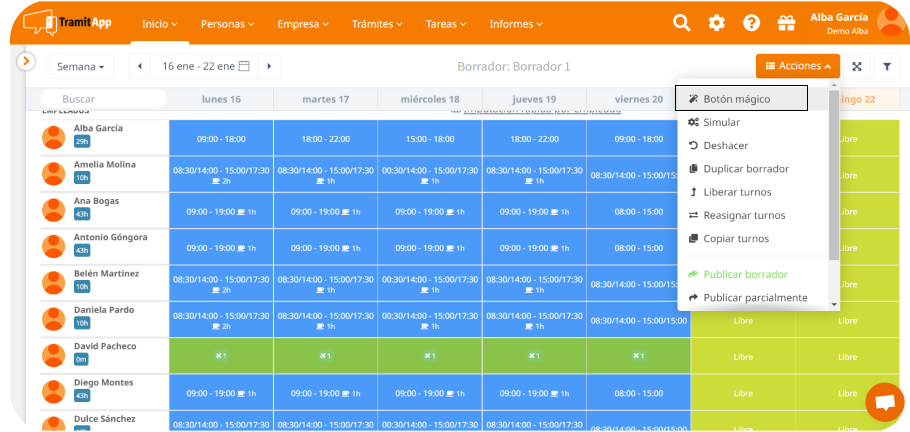This screenshot has height=432, width=910.
Task: Expand the left sidebar orange arrow
Action: tap(27, 62)
